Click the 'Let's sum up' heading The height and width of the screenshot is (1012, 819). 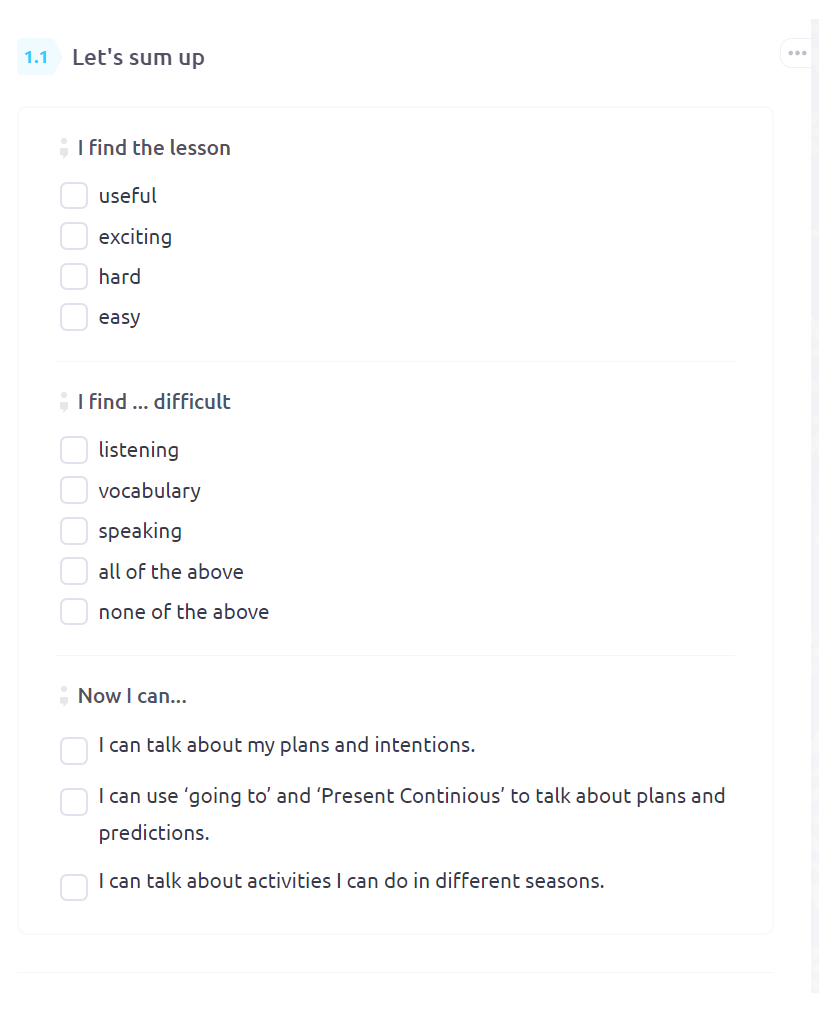(x=138, y=57)
